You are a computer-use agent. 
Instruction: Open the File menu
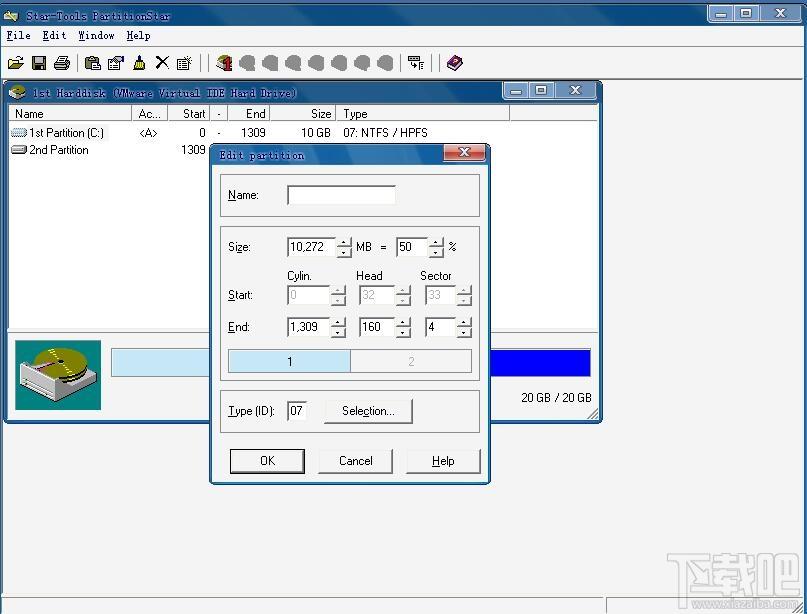point(19,36)
